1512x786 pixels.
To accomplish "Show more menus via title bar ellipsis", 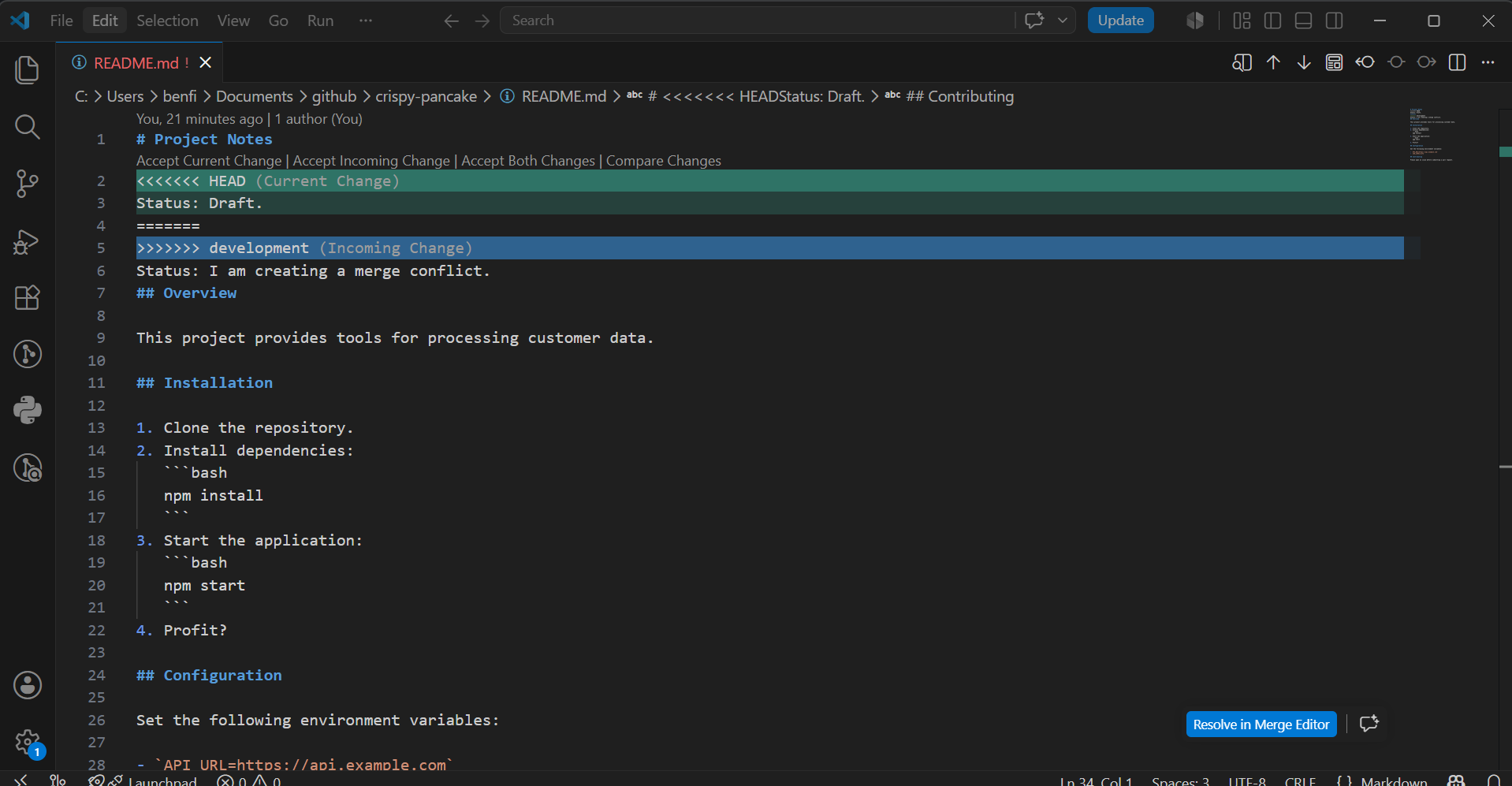I will click(365, 20).
